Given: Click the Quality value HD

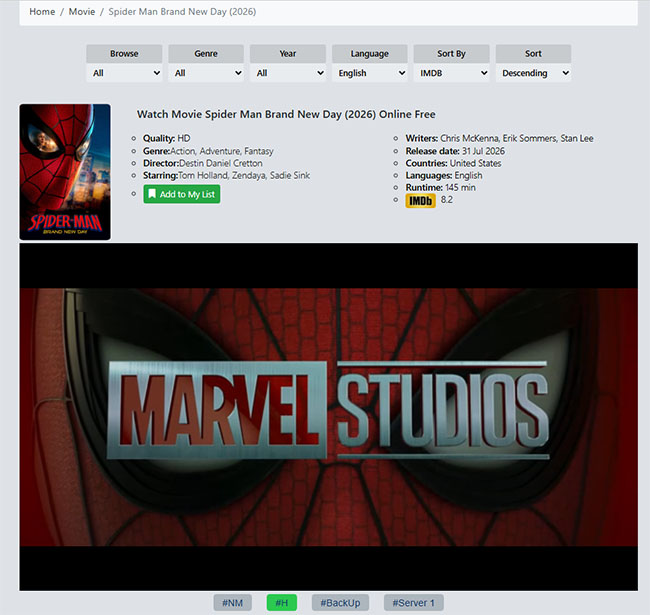Looking at the screenshot, I should tap(184, 138).
